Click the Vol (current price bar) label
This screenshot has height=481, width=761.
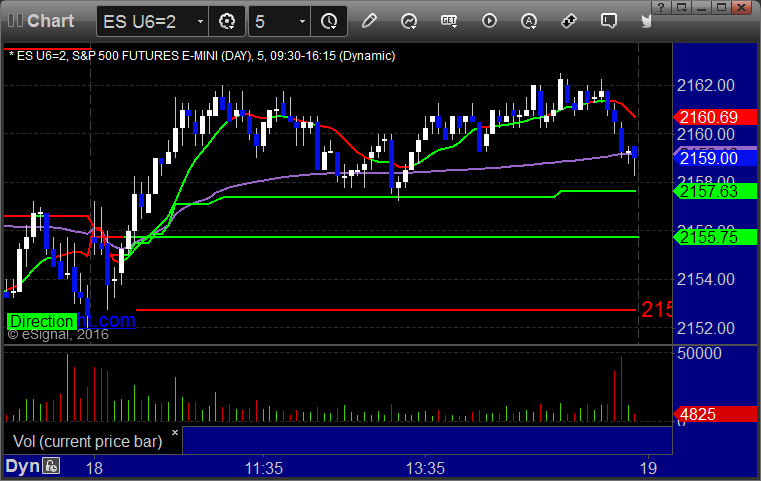(87, 442)
